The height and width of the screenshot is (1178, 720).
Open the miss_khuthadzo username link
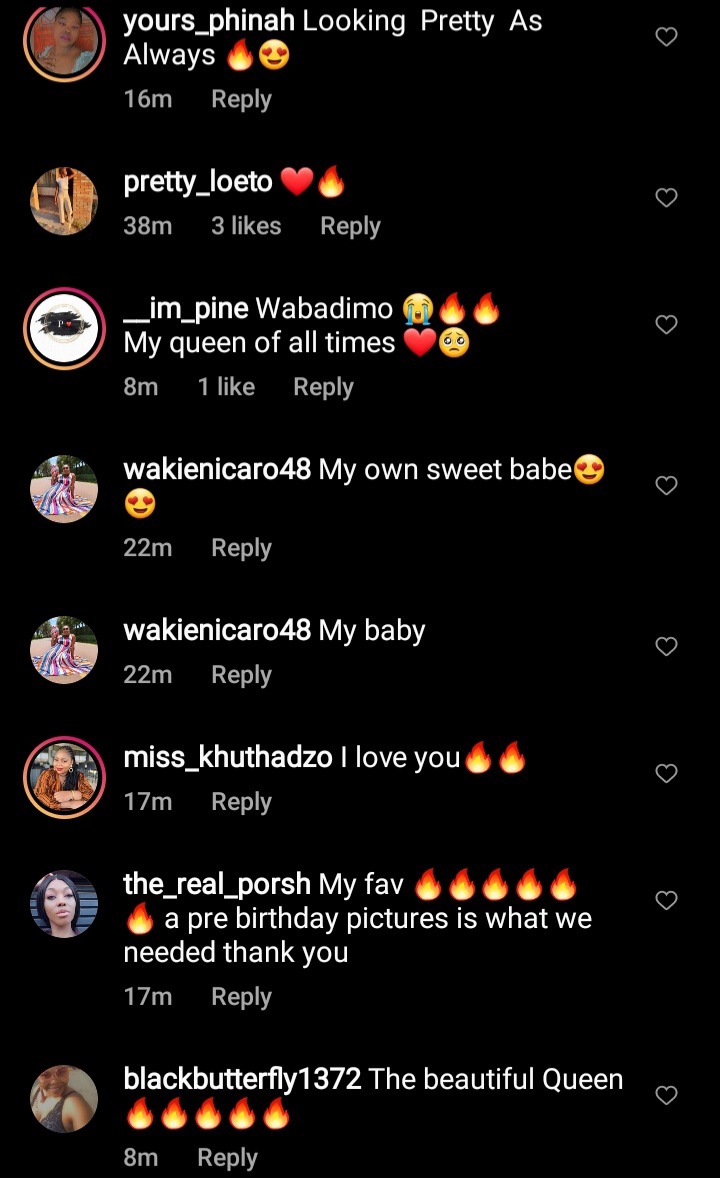pyautogui.click(x=228, y=757)
